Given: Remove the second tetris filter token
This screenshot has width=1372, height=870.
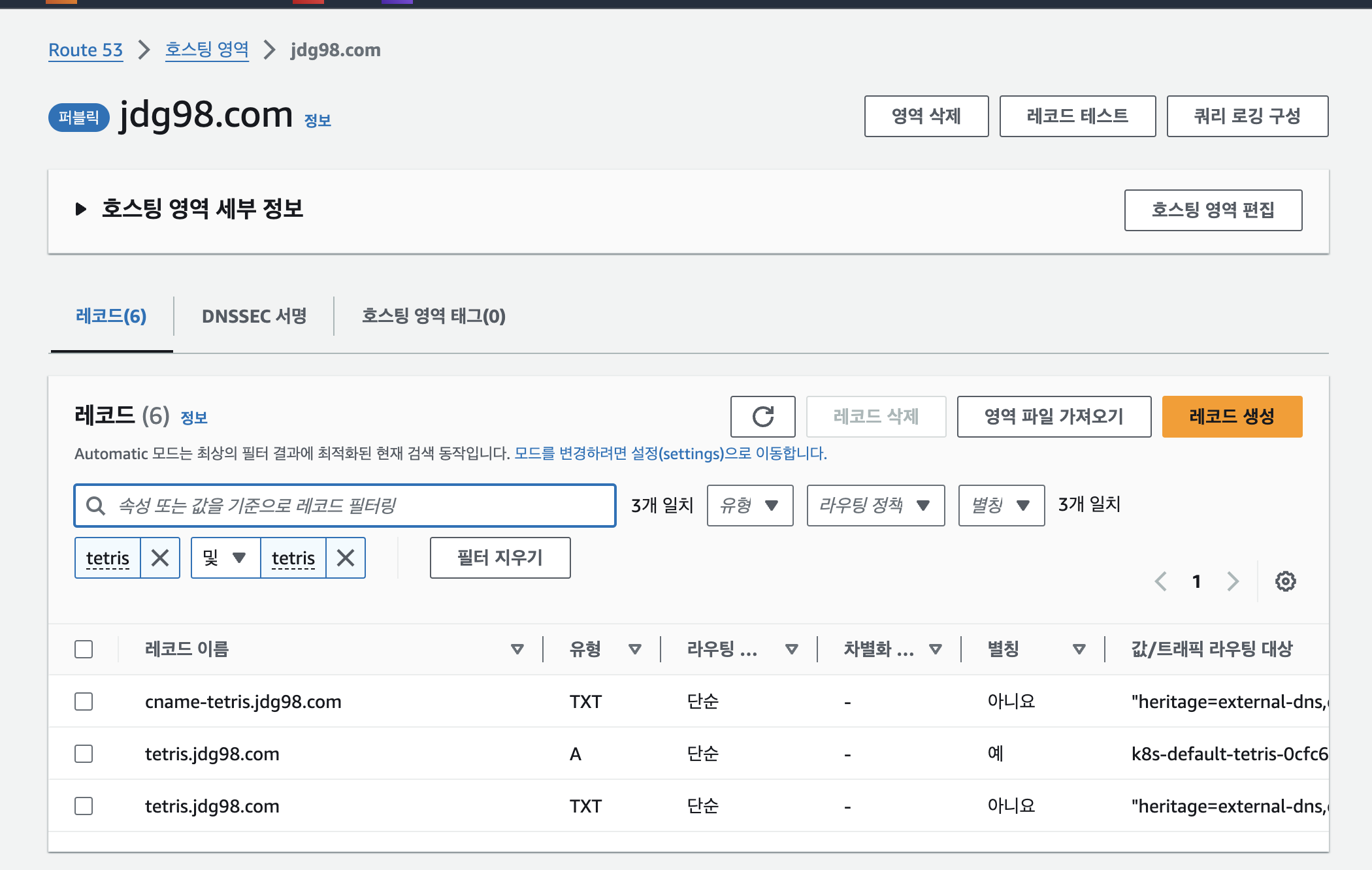Looking at the screenshot, I should pos(346,558).
